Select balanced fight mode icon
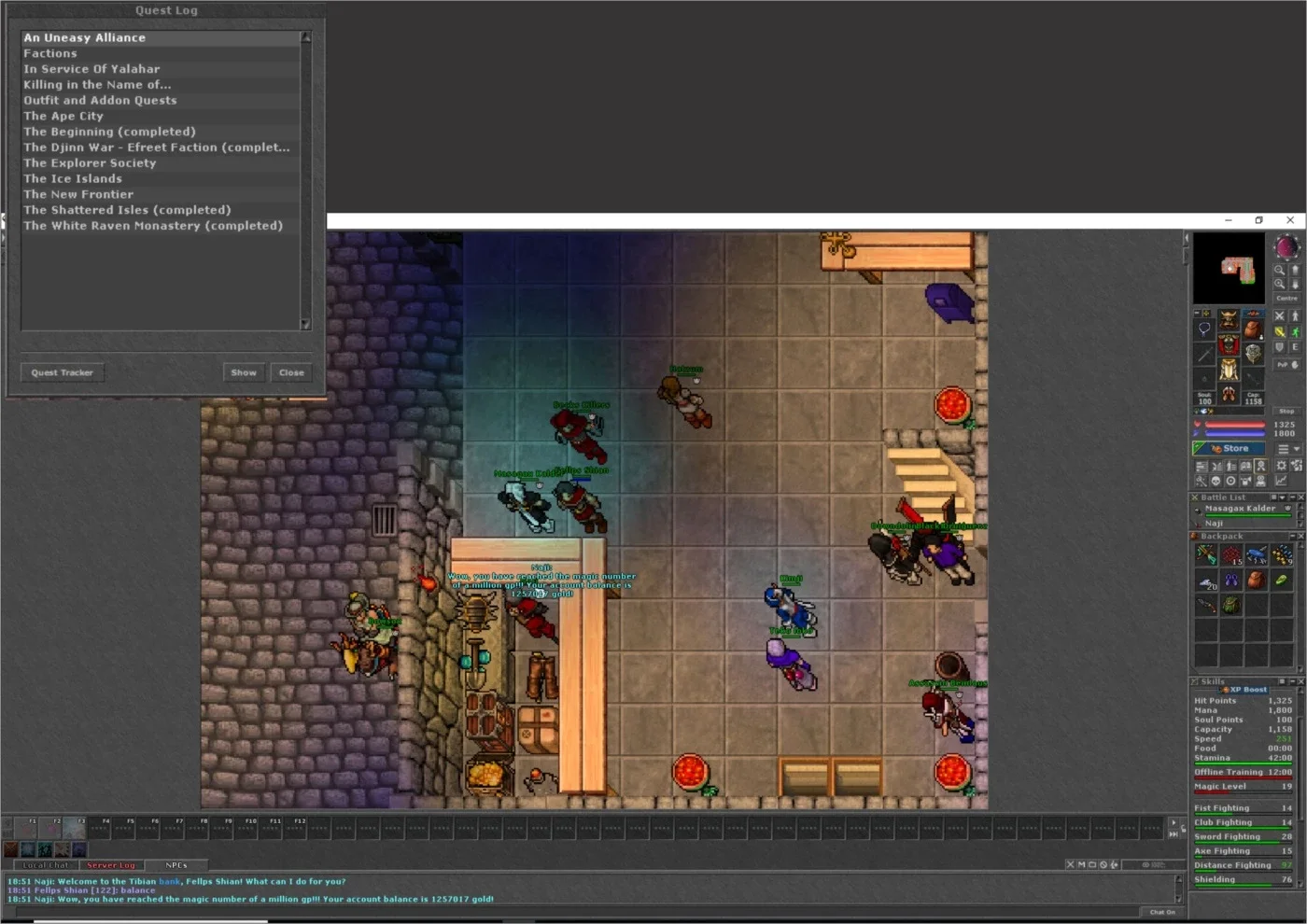 click(x=1279, y=331)
